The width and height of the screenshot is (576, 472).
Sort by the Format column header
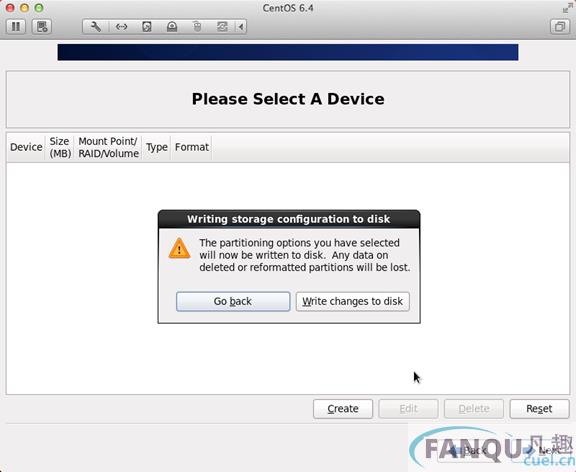click(x=192, y=147)
